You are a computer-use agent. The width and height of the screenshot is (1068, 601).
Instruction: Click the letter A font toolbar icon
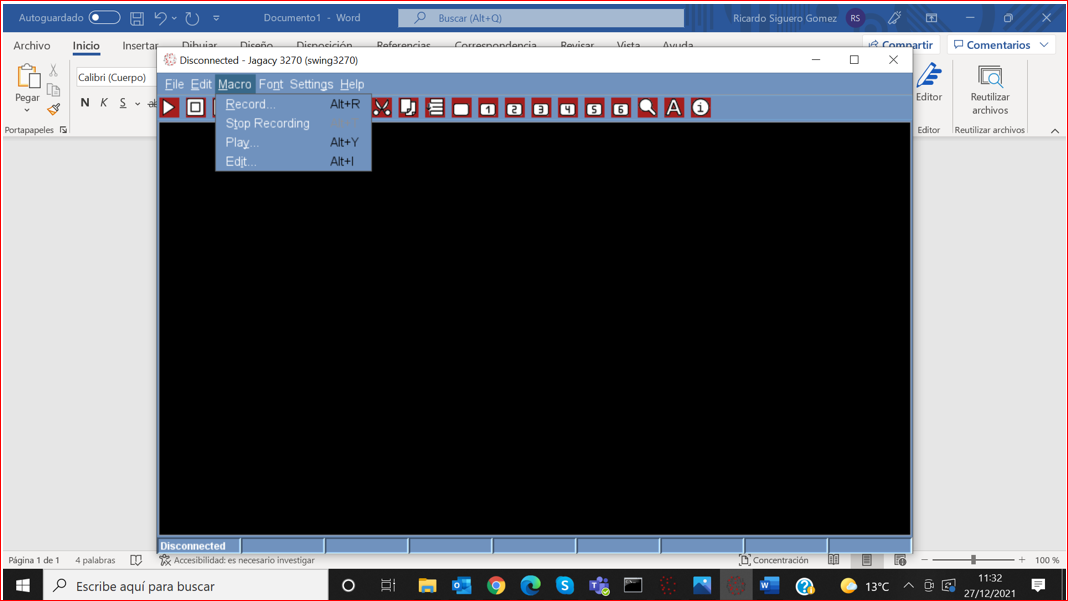pos(674,107)
